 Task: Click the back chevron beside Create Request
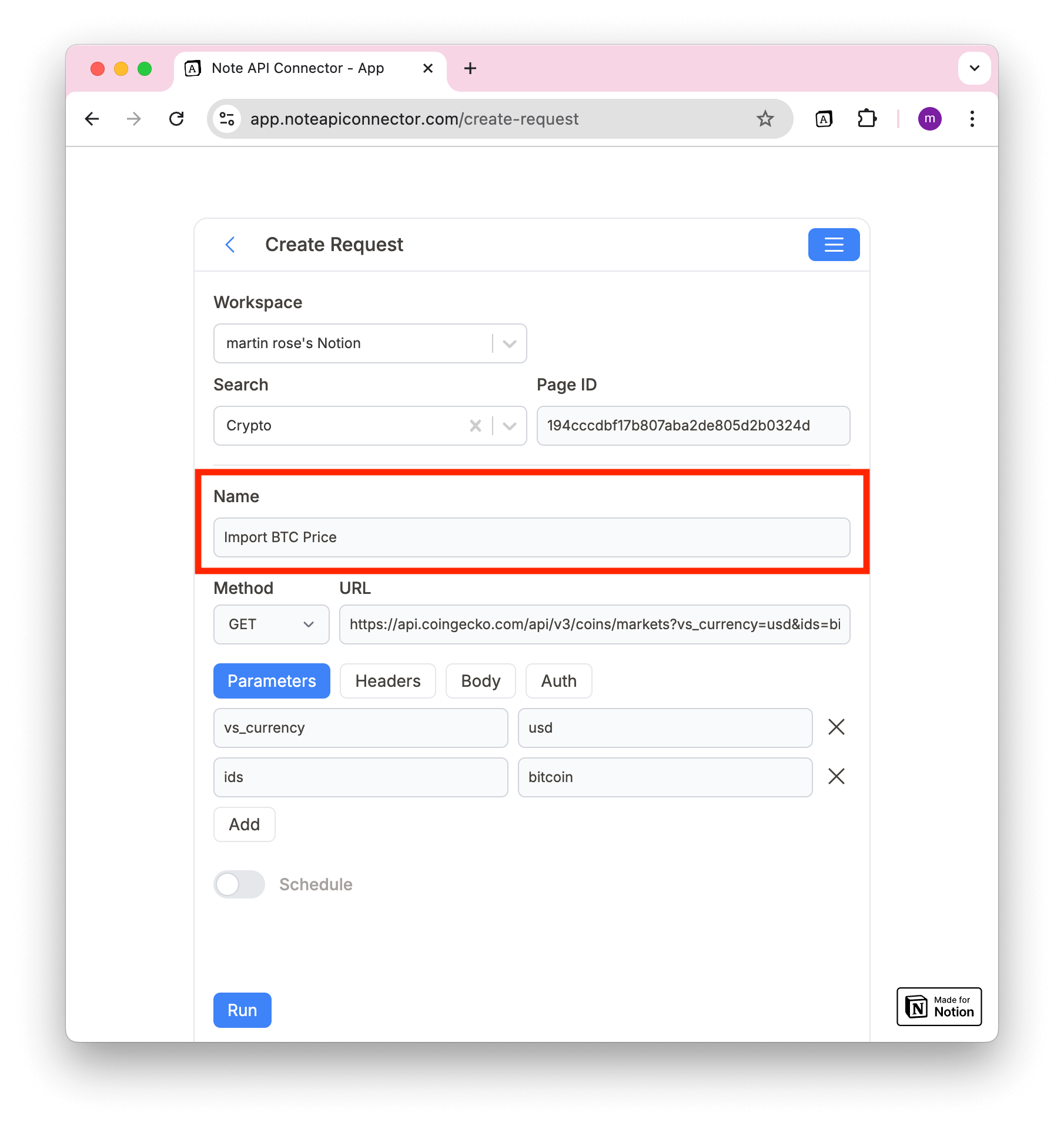(230, 245)
